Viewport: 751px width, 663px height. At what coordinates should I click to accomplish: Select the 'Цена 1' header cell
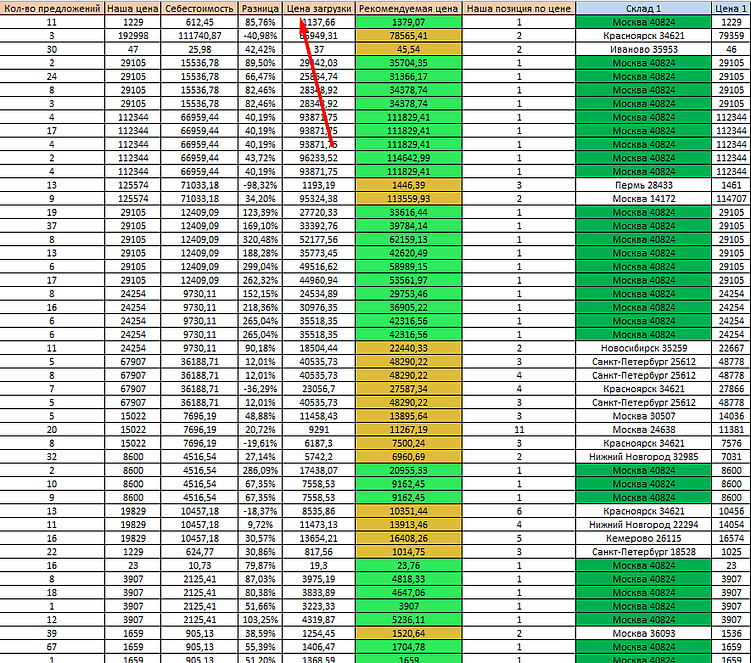click(731, 8)
